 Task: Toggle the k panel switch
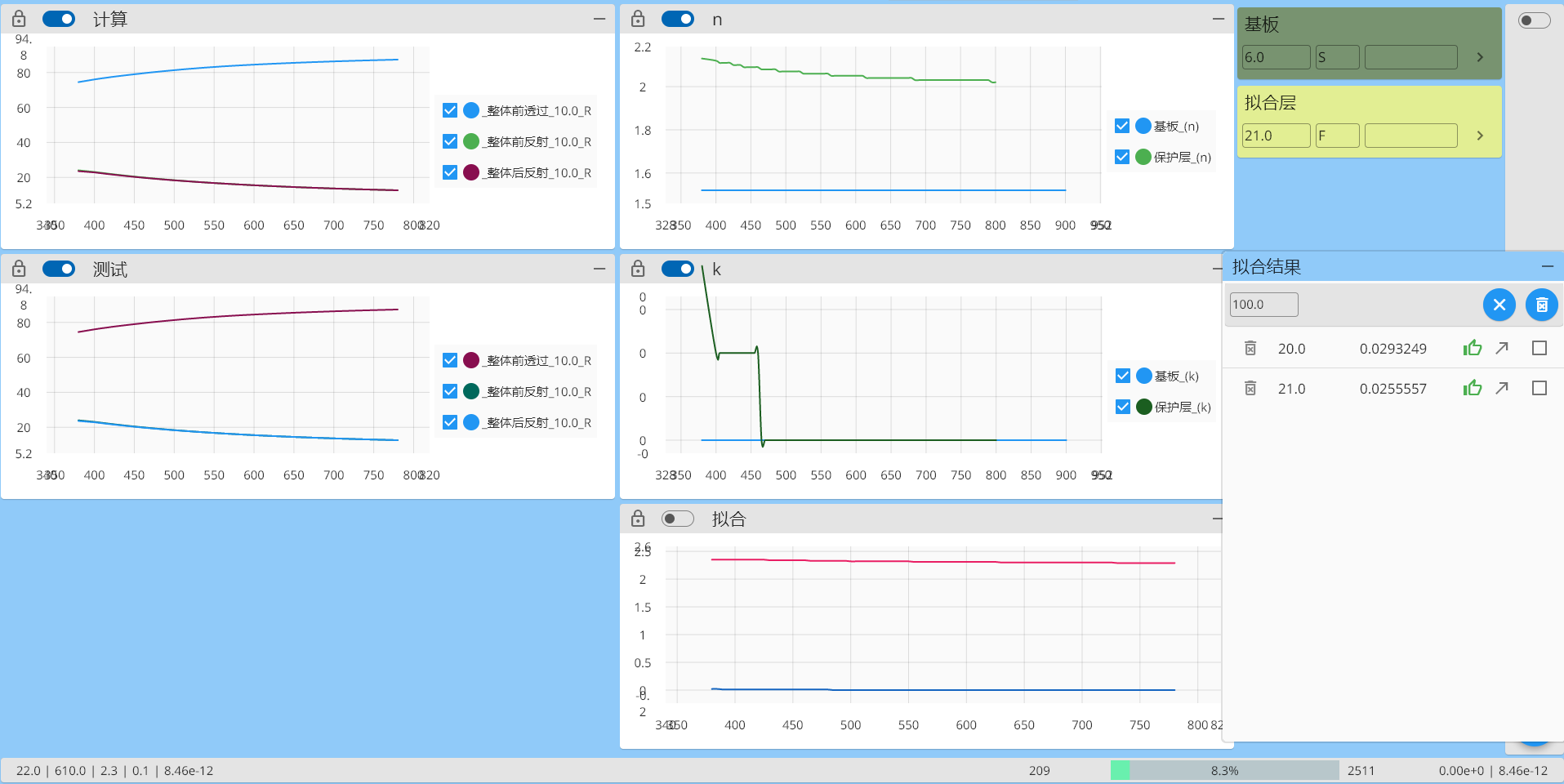[678, 269]
